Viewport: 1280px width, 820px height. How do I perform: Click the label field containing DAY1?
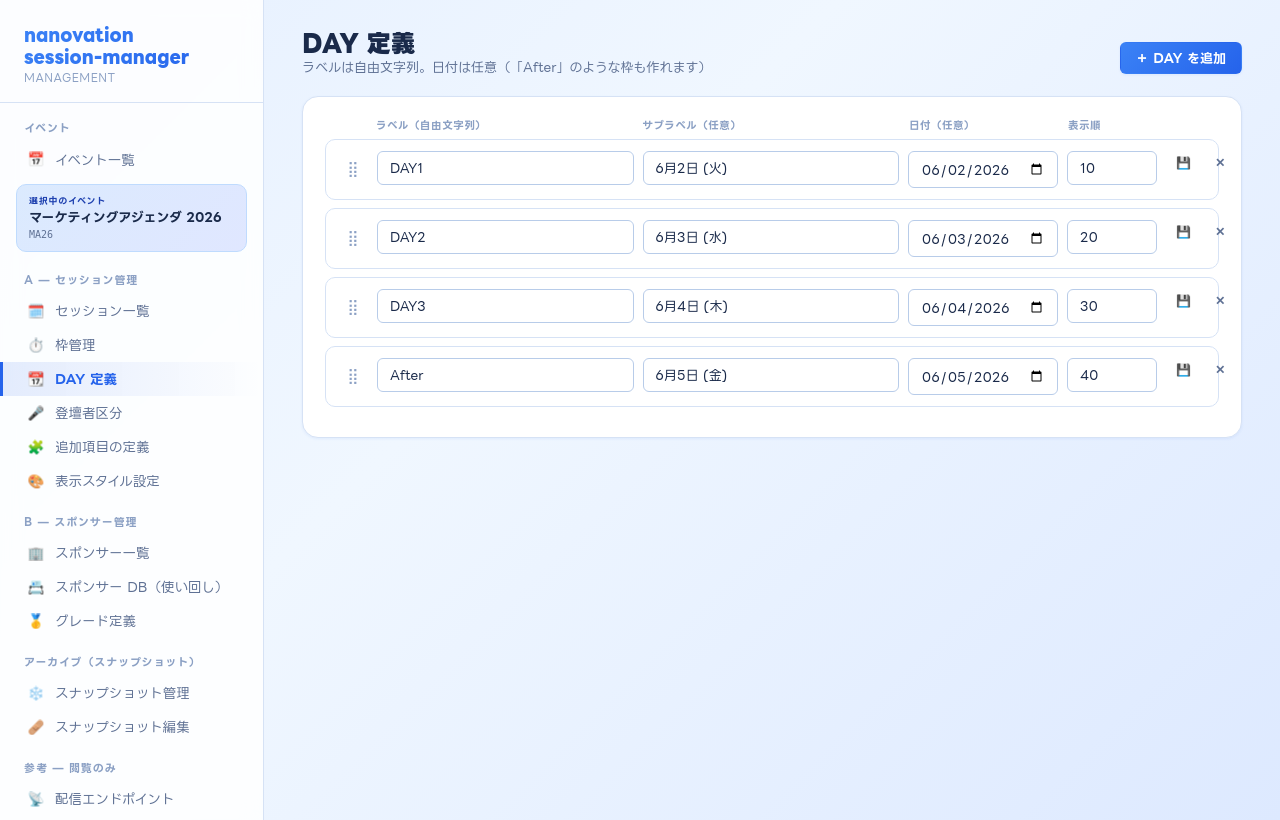[x=505, y=168]
